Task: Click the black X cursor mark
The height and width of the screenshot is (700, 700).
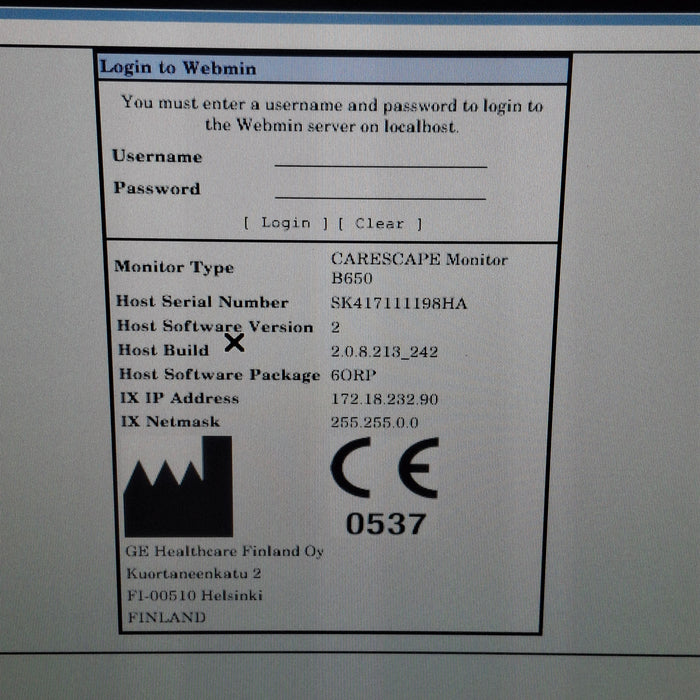Action: tap(234, 343)
